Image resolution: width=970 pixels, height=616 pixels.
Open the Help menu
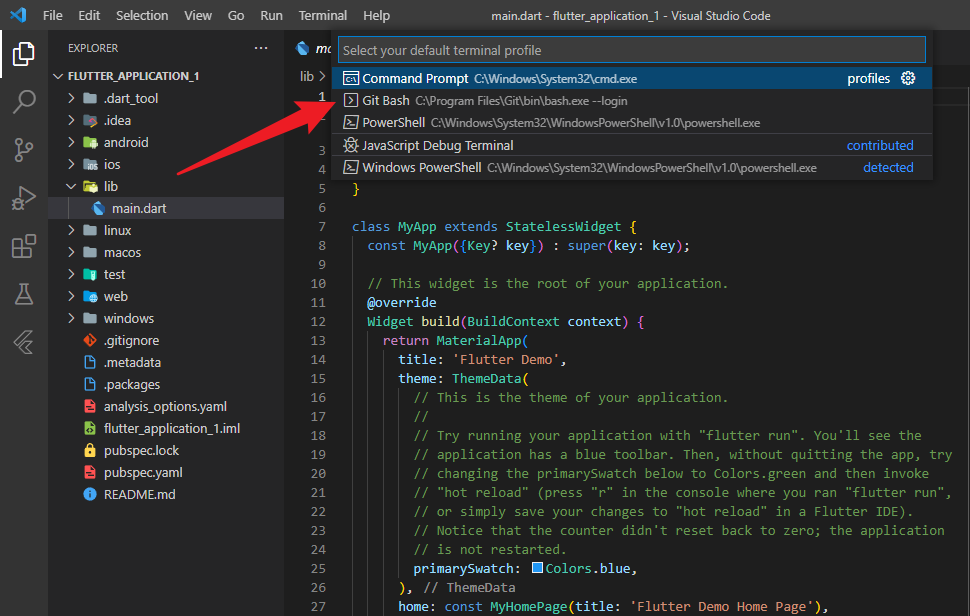376,15
